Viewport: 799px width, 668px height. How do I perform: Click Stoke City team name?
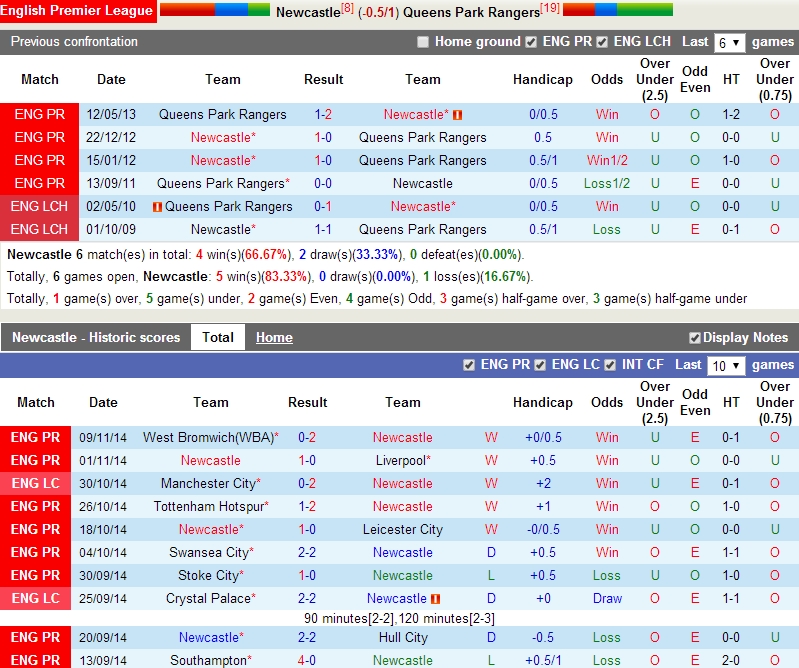[210, 575]
